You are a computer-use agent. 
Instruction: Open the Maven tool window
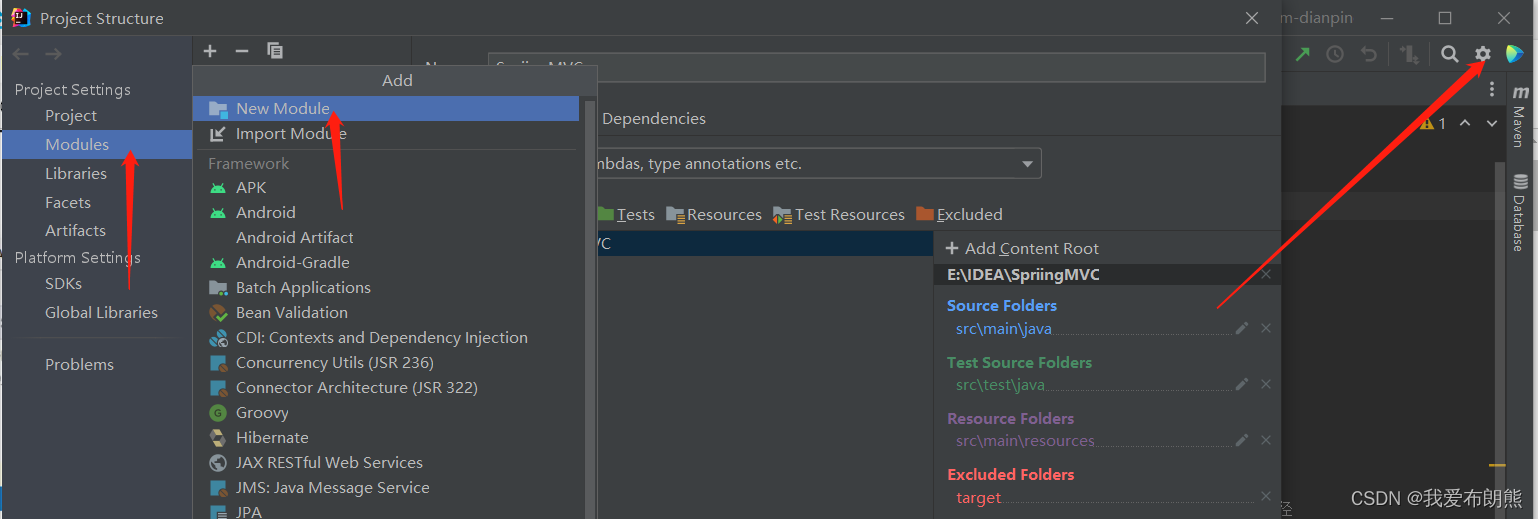(x=1520, y=116)
